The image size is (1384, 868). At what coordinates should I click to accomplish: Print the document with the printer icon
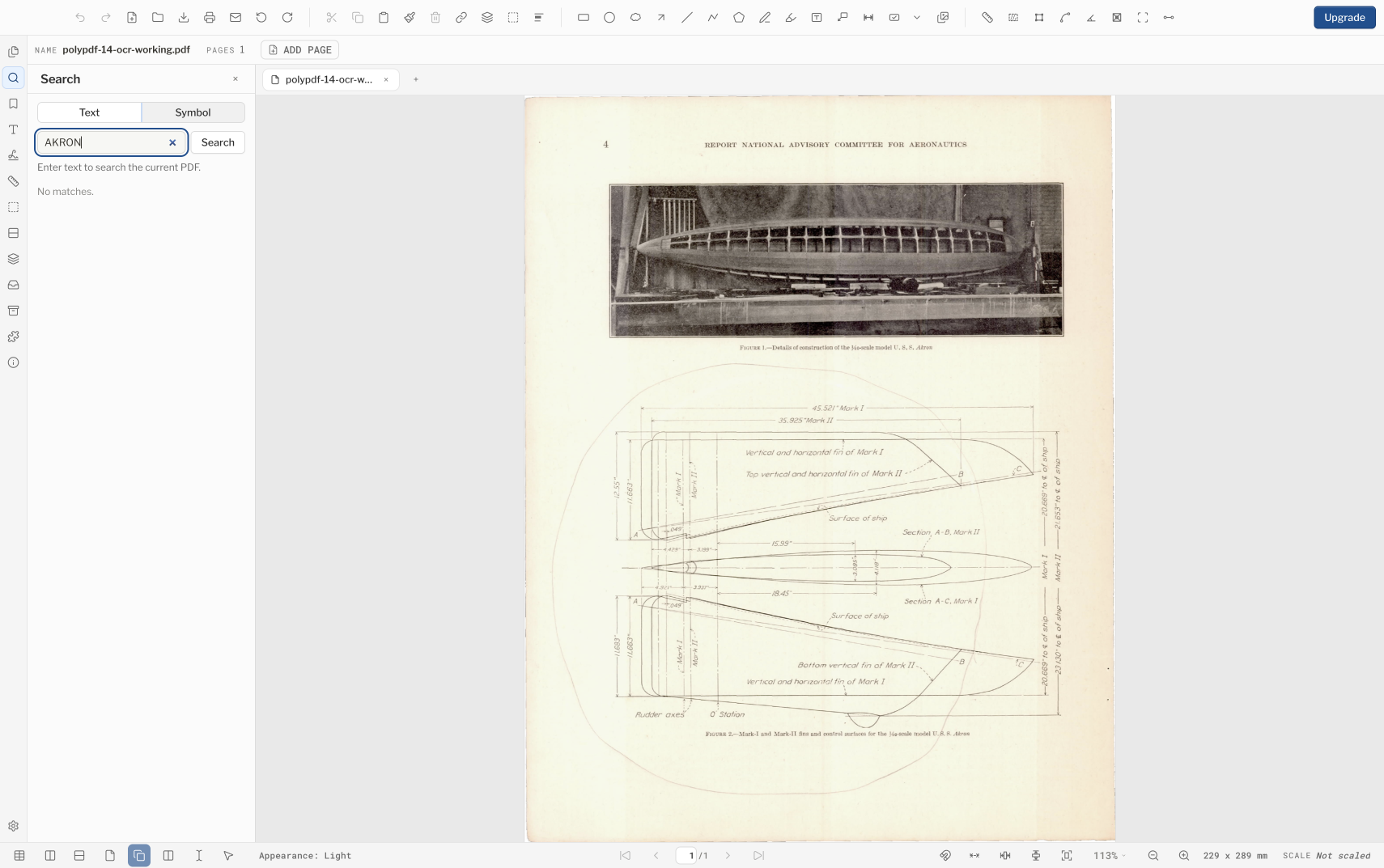pos(210,17)
